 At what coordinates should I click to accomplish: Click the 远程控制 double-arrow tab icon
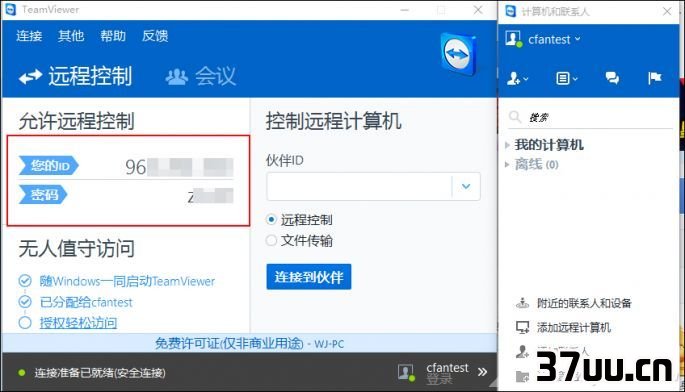pos(30,77)
